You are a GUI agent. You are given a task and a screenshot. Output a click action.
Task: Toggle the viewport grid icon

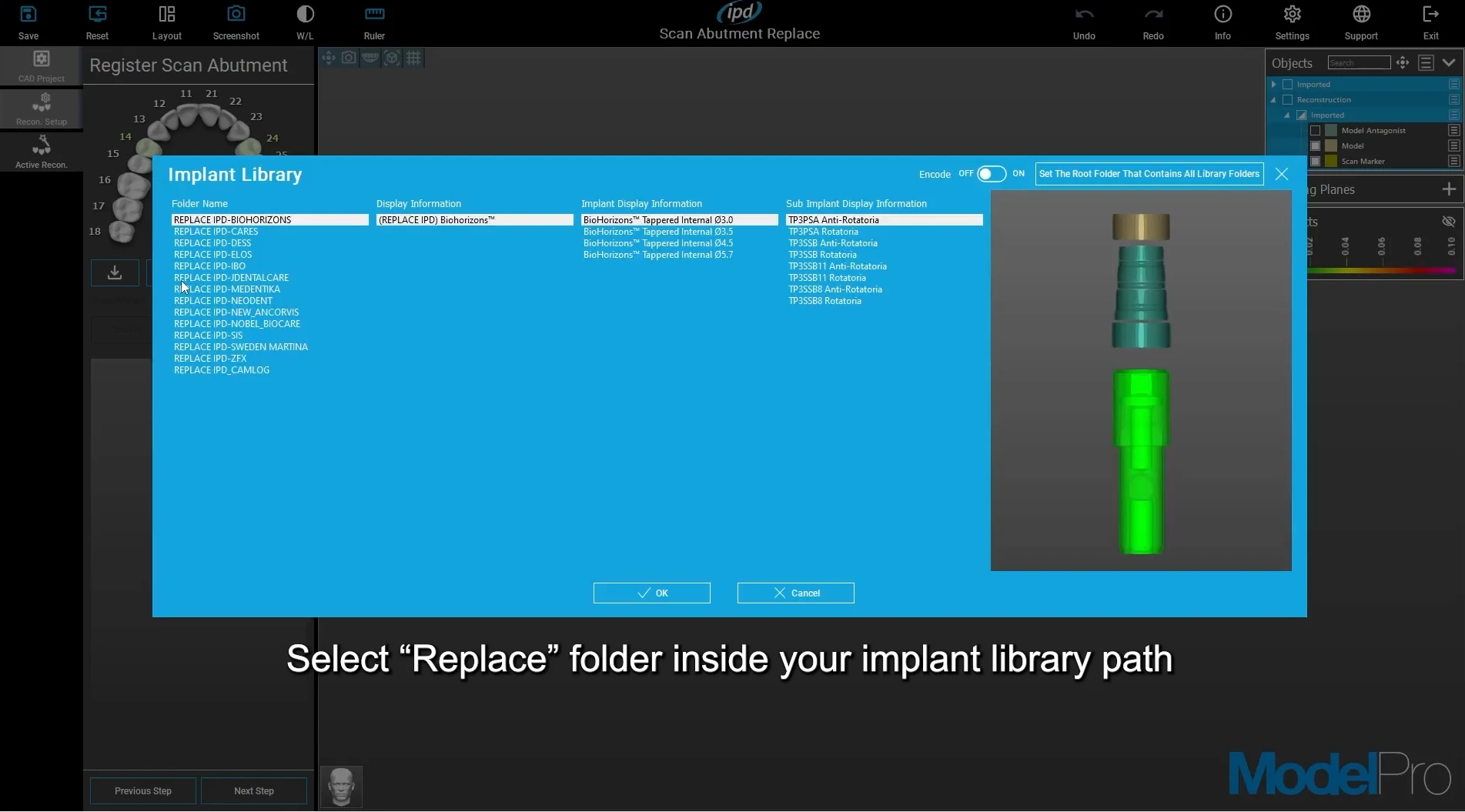pyautogui.click(x=413, y=58)
